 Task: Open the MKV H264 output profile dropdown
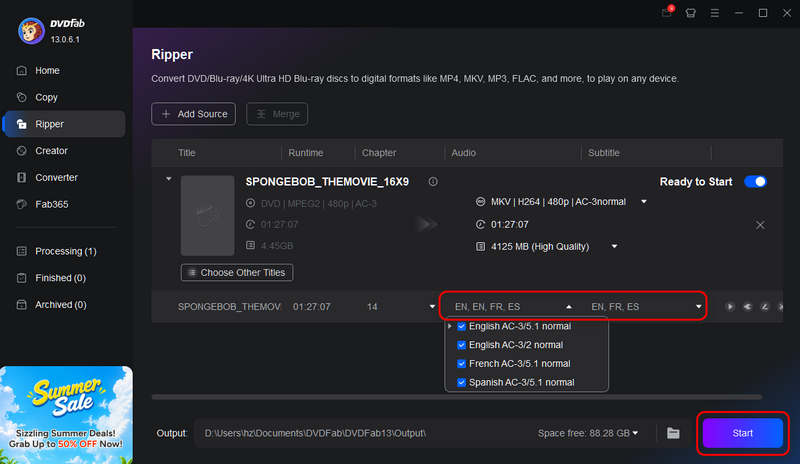pyautogui.click(x=644, y=202)
